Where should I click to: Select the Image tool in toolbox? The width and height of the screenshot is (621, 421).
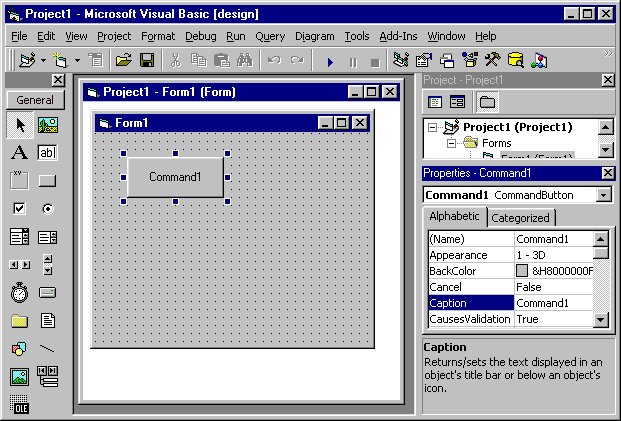coord(19,377)
